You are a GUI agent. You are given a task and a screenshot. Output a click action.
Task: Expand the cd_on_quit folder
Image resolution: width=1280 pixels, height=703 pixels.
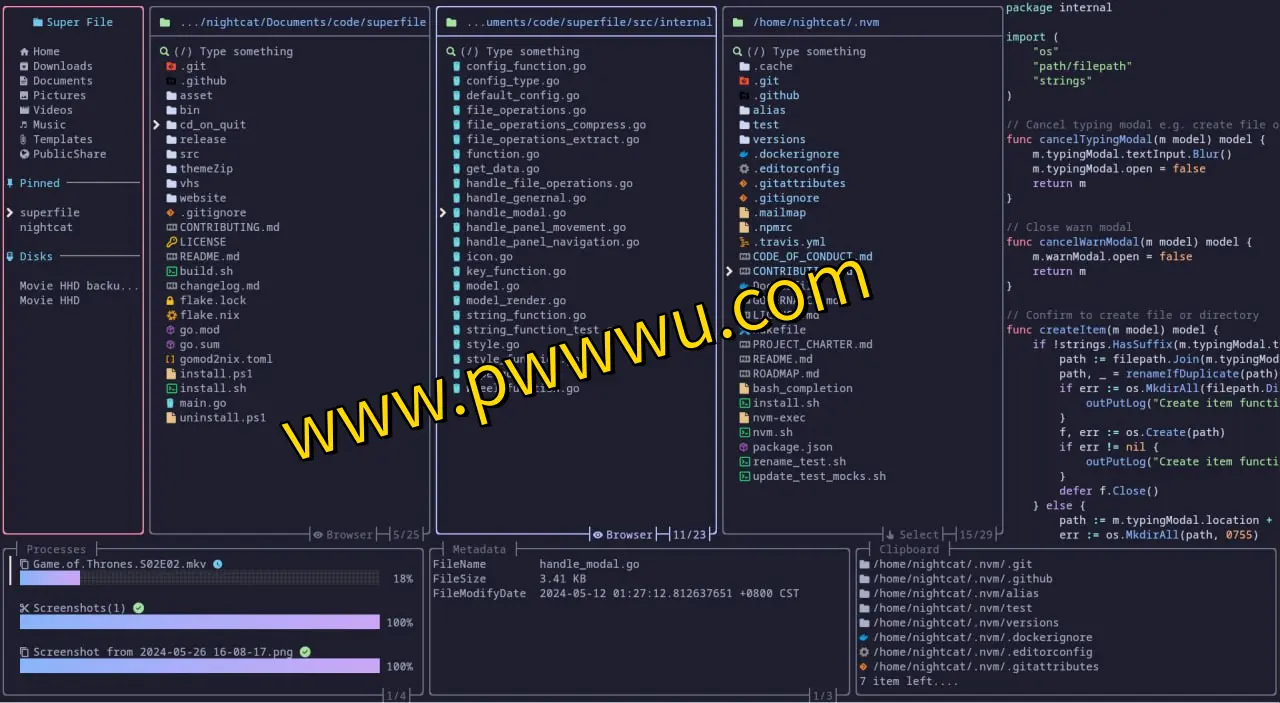[x=212, y=125]
